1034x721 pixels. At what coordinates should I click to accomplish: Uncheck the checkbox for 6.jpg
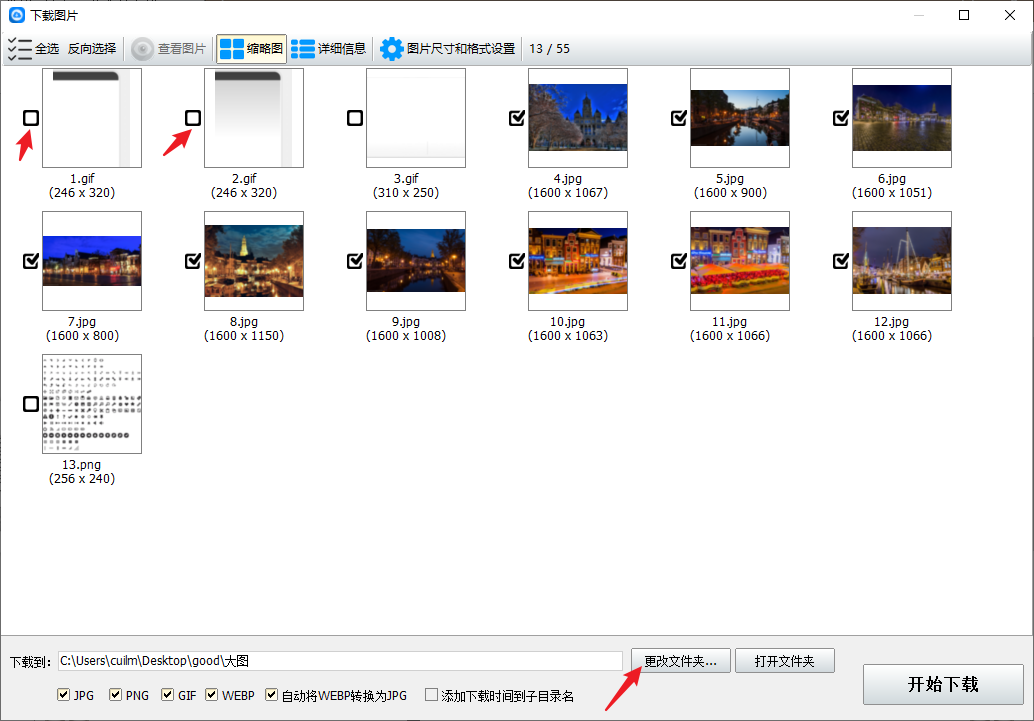[x=841, y=118]
